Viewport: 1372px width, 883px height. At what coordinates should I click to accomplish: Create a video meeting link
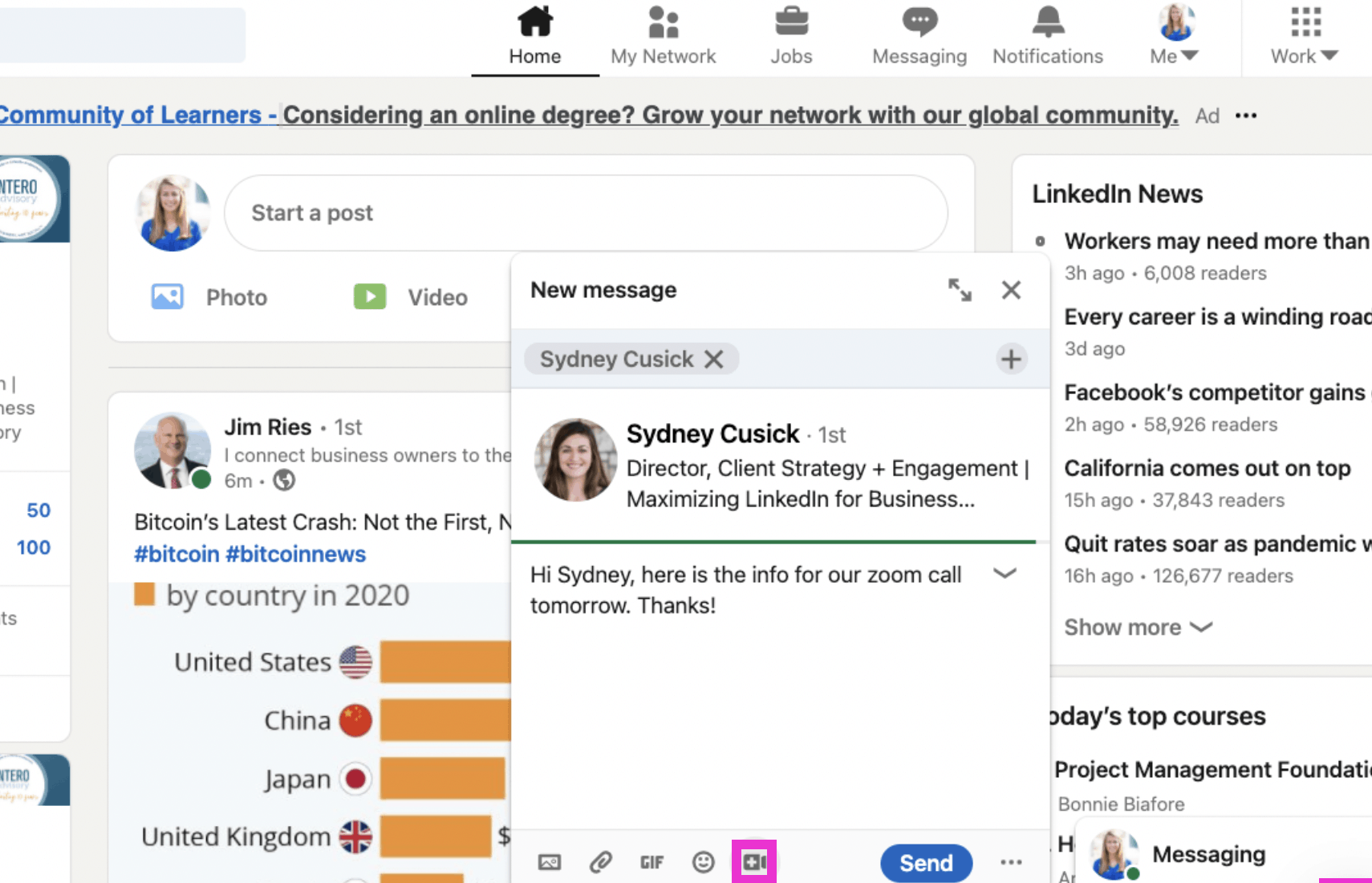tap(754, 862)
